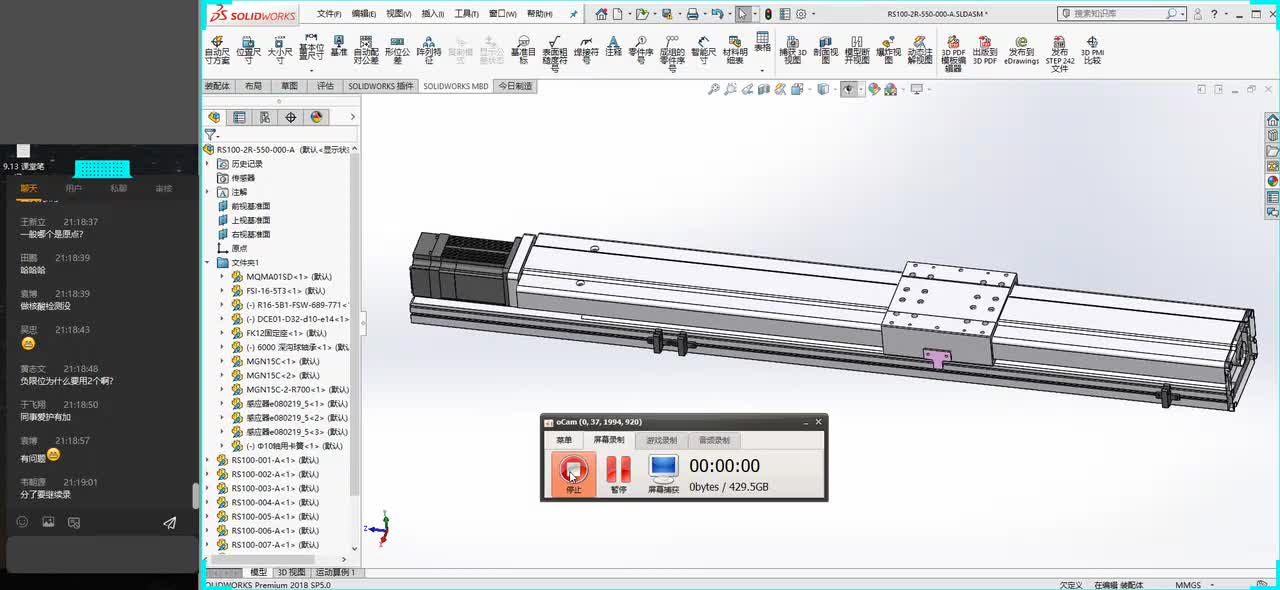The image size is (1280, 590).
Task: Switch to 草图 (Sketch) ribbon tab
Action: (289, 86)
